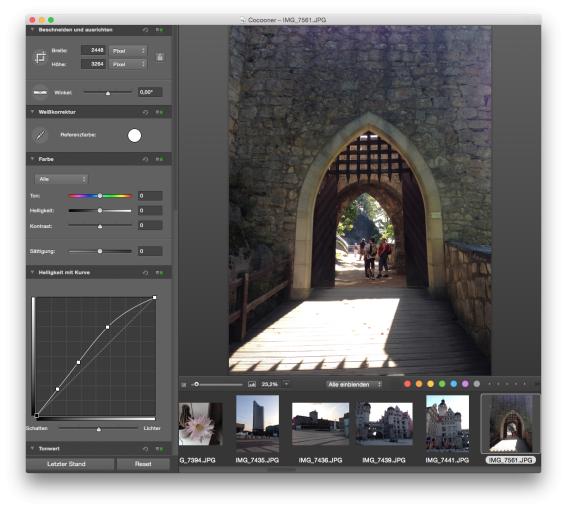Reset the Weißkorrektur section

[x=145, y=112]
